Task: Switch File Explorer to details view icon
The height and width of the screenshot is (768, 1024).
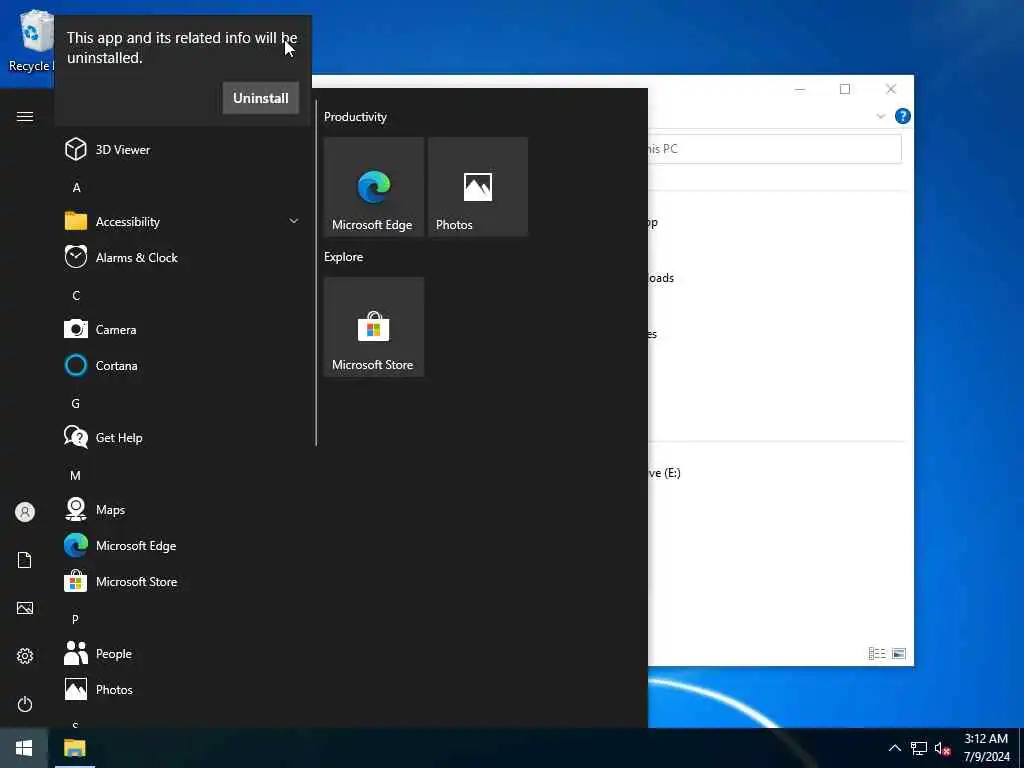Action: (x=876, y=653)
